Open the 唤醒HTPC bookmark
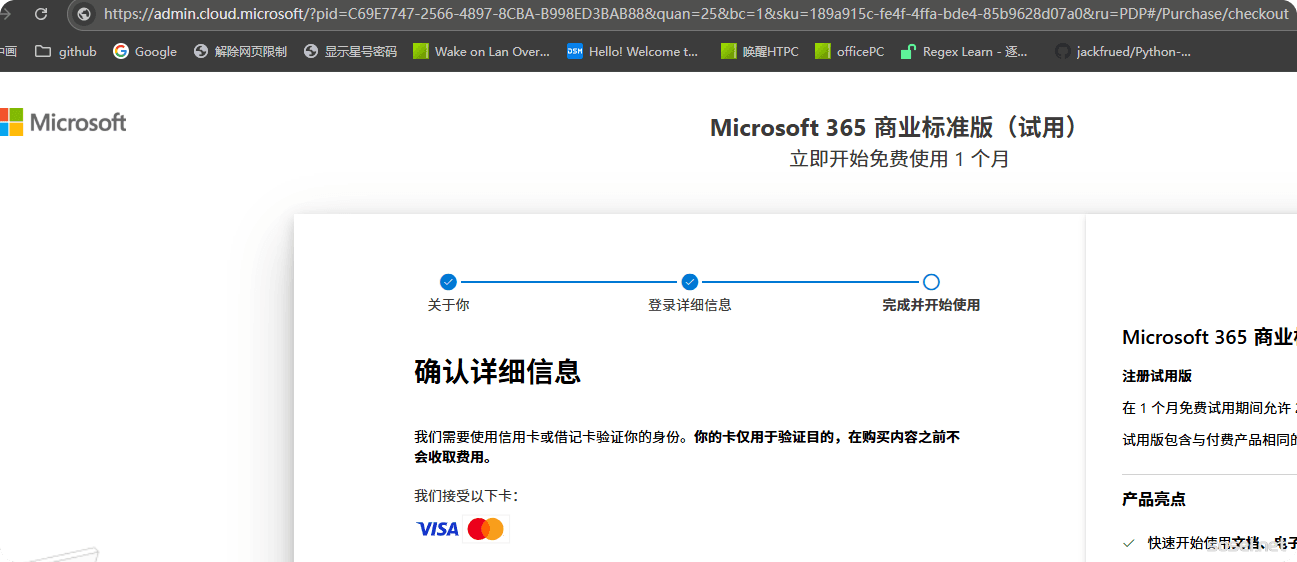Image resolution: width=1297 pixels, height=562 pixels. [x=759, y=51]
